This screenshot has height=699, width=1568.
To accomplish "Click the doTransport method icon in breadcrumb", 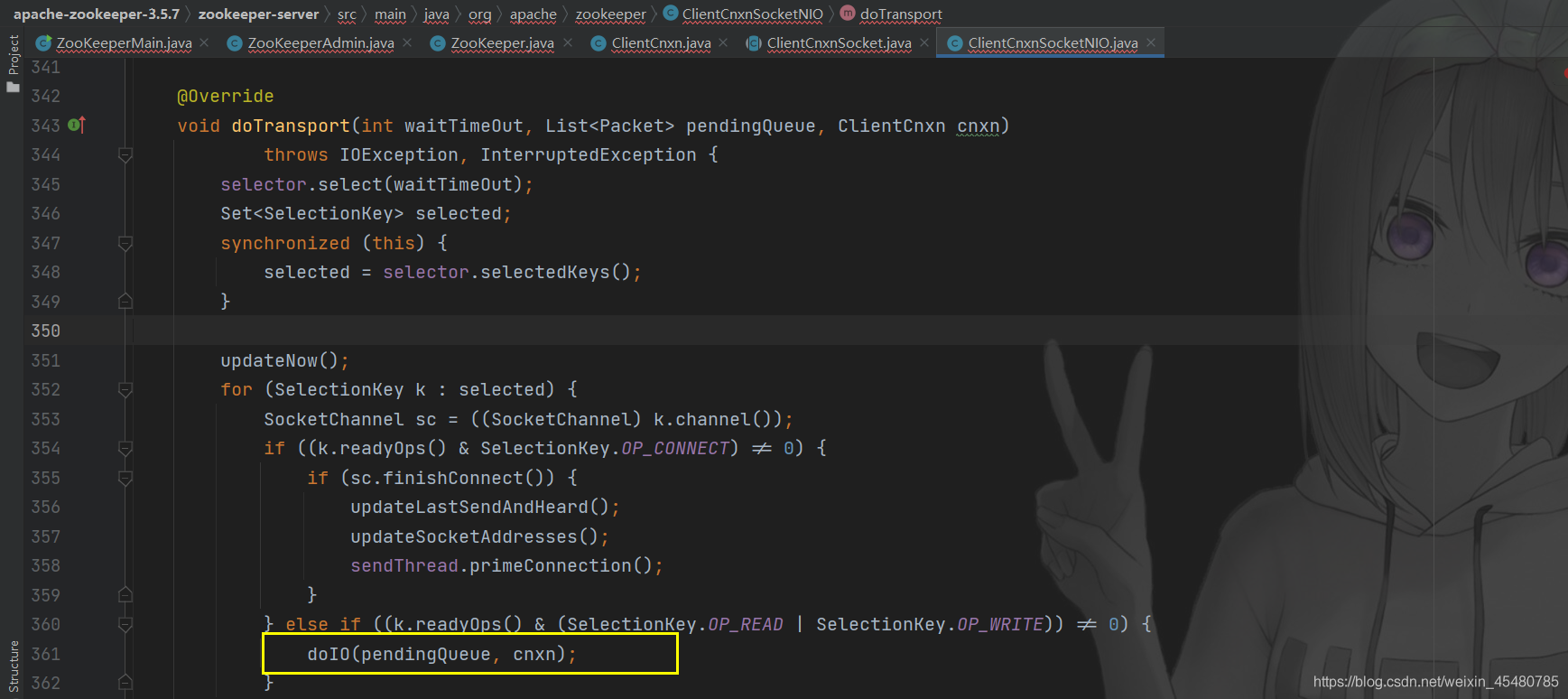I will pyautogui.click(x=848, y=13).
